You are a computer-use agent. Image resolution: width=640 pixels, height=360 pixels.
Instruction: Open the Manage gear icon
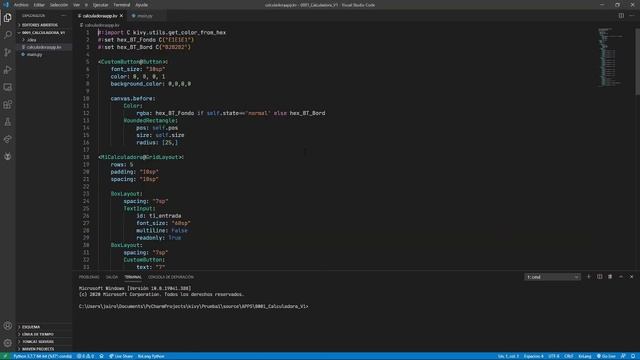point(7,343)
